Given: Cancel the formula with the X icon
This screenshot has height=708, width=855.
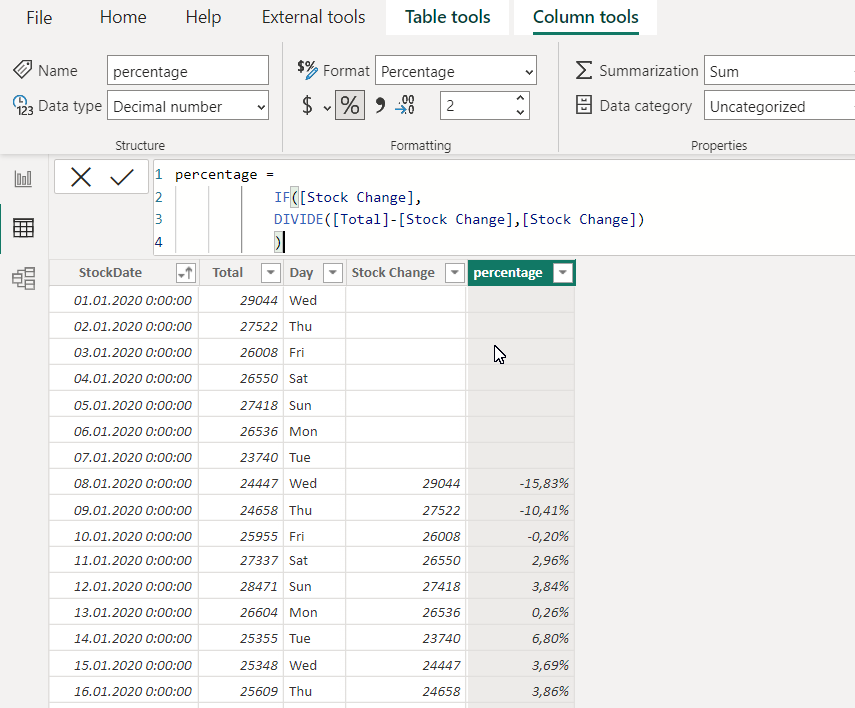Looking at the screenshot, I should pyautogui.click(x=81, y=177).
